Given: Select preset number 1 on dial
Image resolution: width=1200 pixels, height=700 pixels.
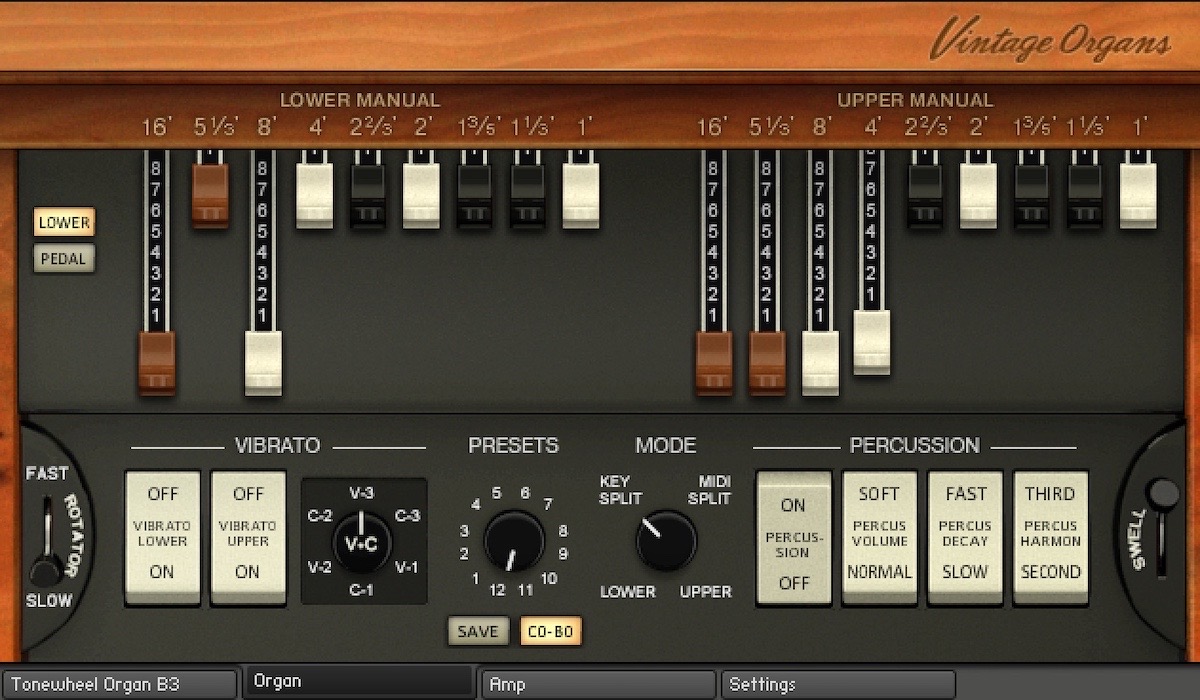Looking at the screenshot, I should pyautogui.click(x=475, y=578).
